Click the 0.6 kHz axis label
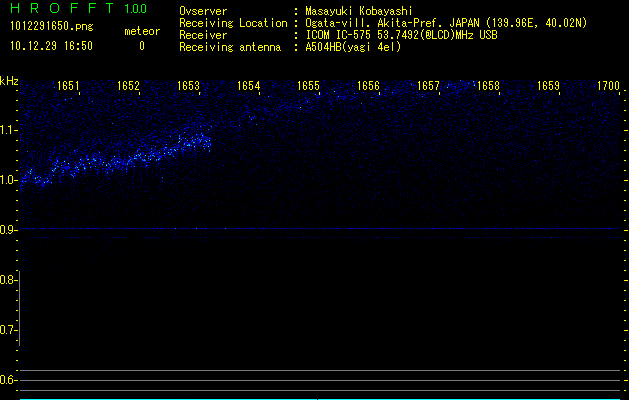The width and height of the screenshot is (629, 400). tap(8, 380)
